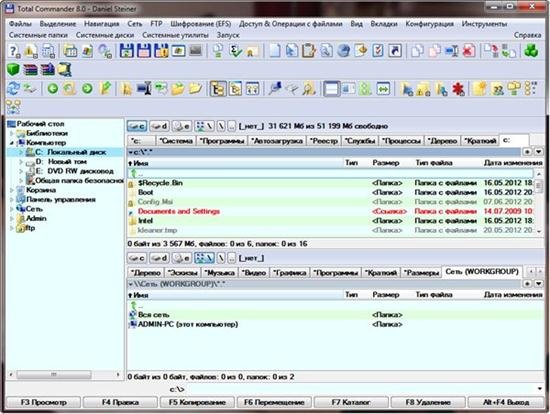This screenshot has width=550, height=414.
Task: Open the Файлы menu
Action: pyautogui.click(x=20, y=24)
